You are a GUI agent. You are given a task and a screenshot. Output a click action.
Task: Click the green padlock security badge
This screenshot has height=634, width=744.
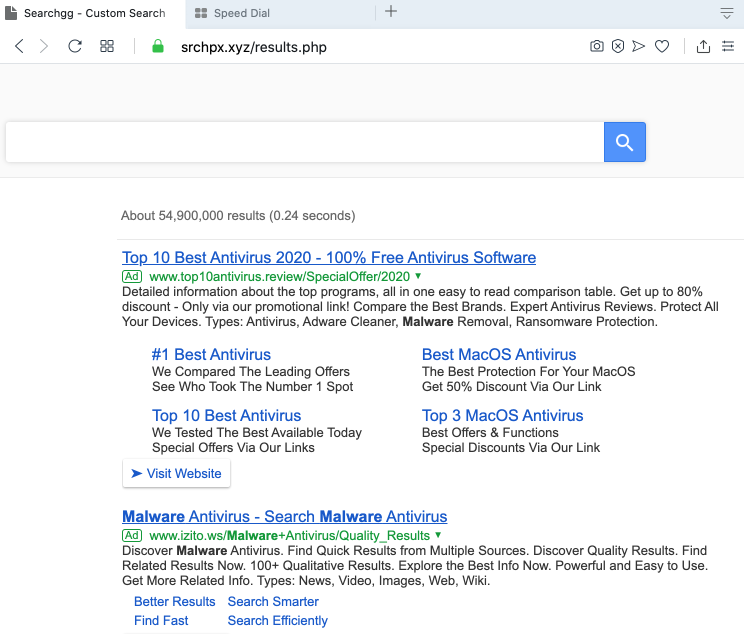[x=157, y=46]
